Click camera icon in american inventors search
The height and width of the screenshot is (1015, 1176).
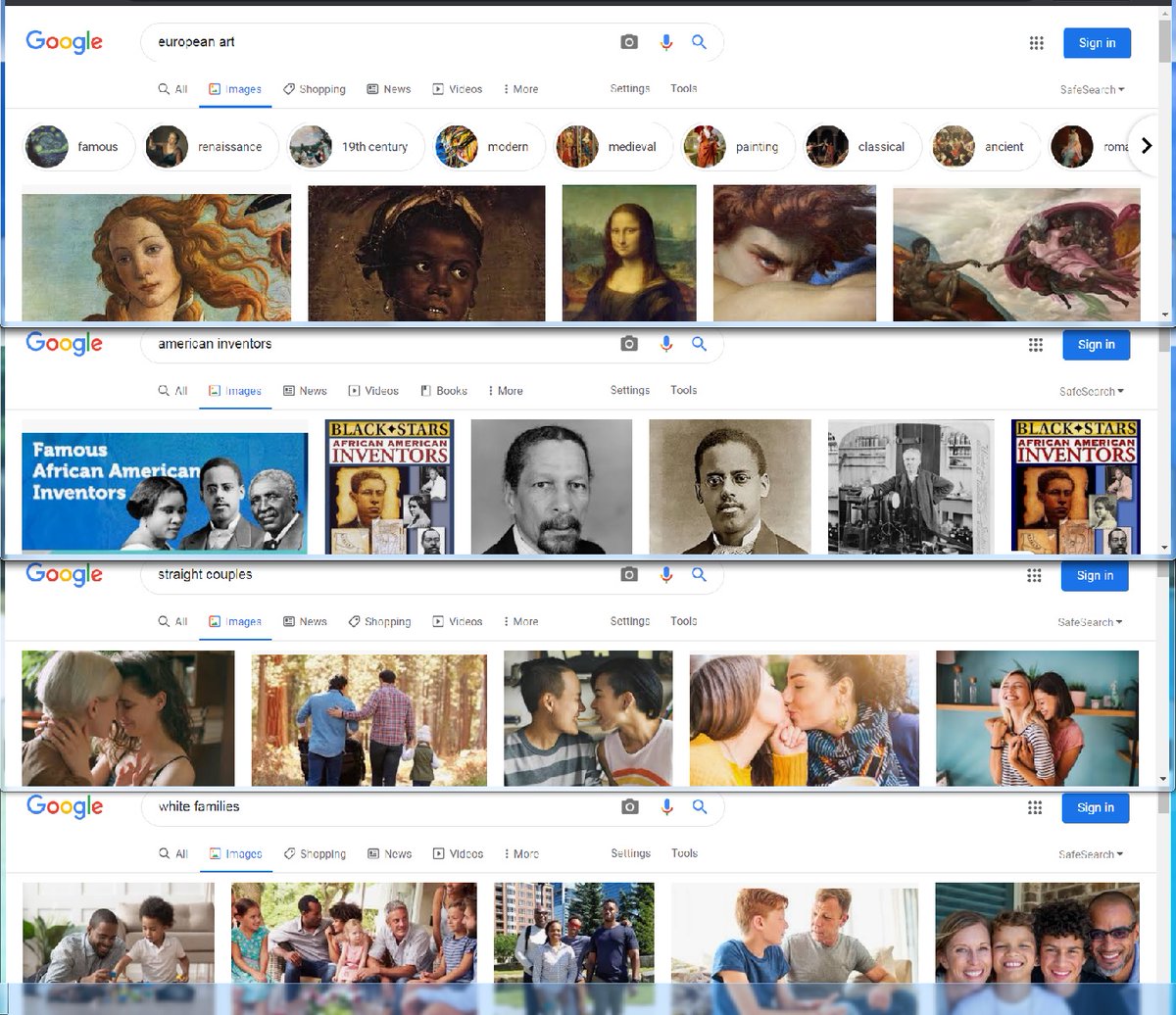coord(629,344)
